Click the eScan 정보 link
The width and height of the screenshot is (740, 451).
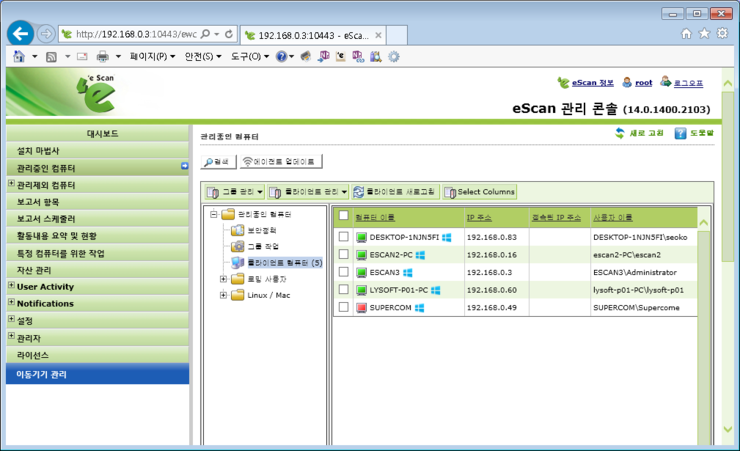(x=592, y=83)
